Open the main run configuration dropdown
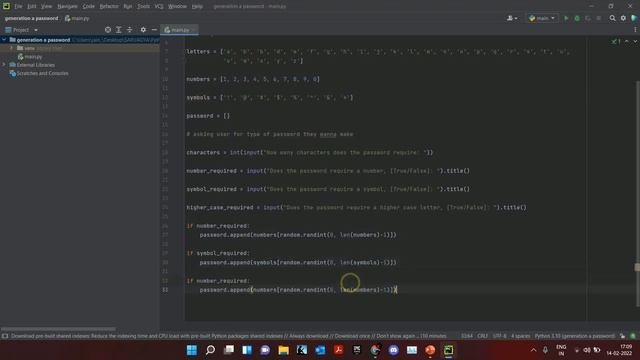This screenshot has height=360, width=640. [x=542, y=18]
